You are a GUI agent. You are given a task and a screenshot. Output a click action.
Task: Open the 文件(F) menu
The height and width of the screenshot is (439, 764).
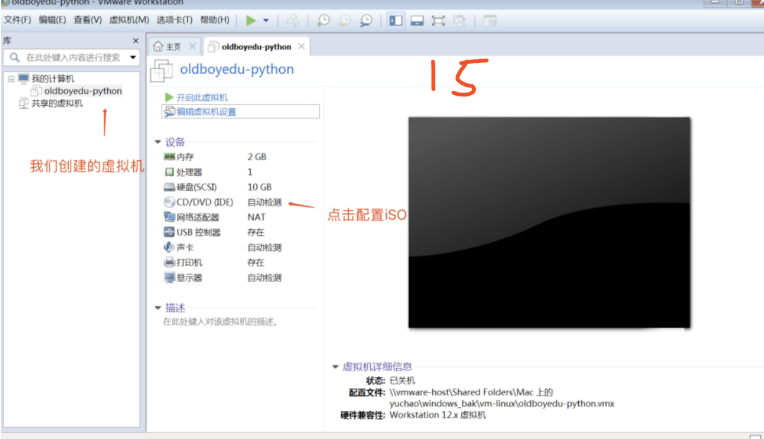tap(18, 20)
